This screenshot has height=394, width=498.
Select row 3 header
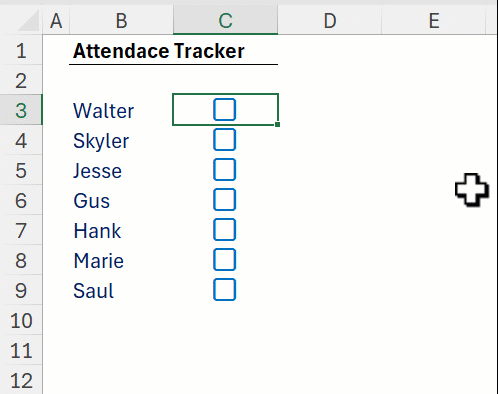click(21, 110)
